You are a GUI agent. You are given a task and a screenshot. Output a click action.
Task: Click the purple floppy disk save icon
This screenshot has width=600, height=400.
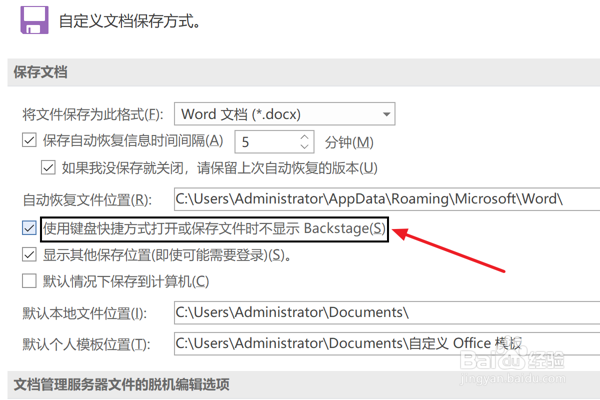click(34, 20)
